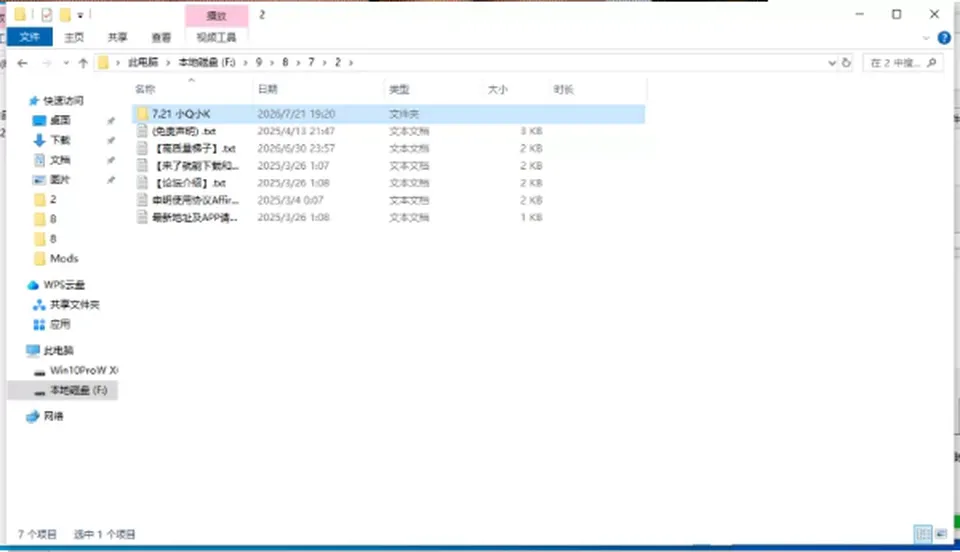This screenshot has height=552, width=960.
Task: Expand the ribbon with the chevron
Action: pos(926,38)
